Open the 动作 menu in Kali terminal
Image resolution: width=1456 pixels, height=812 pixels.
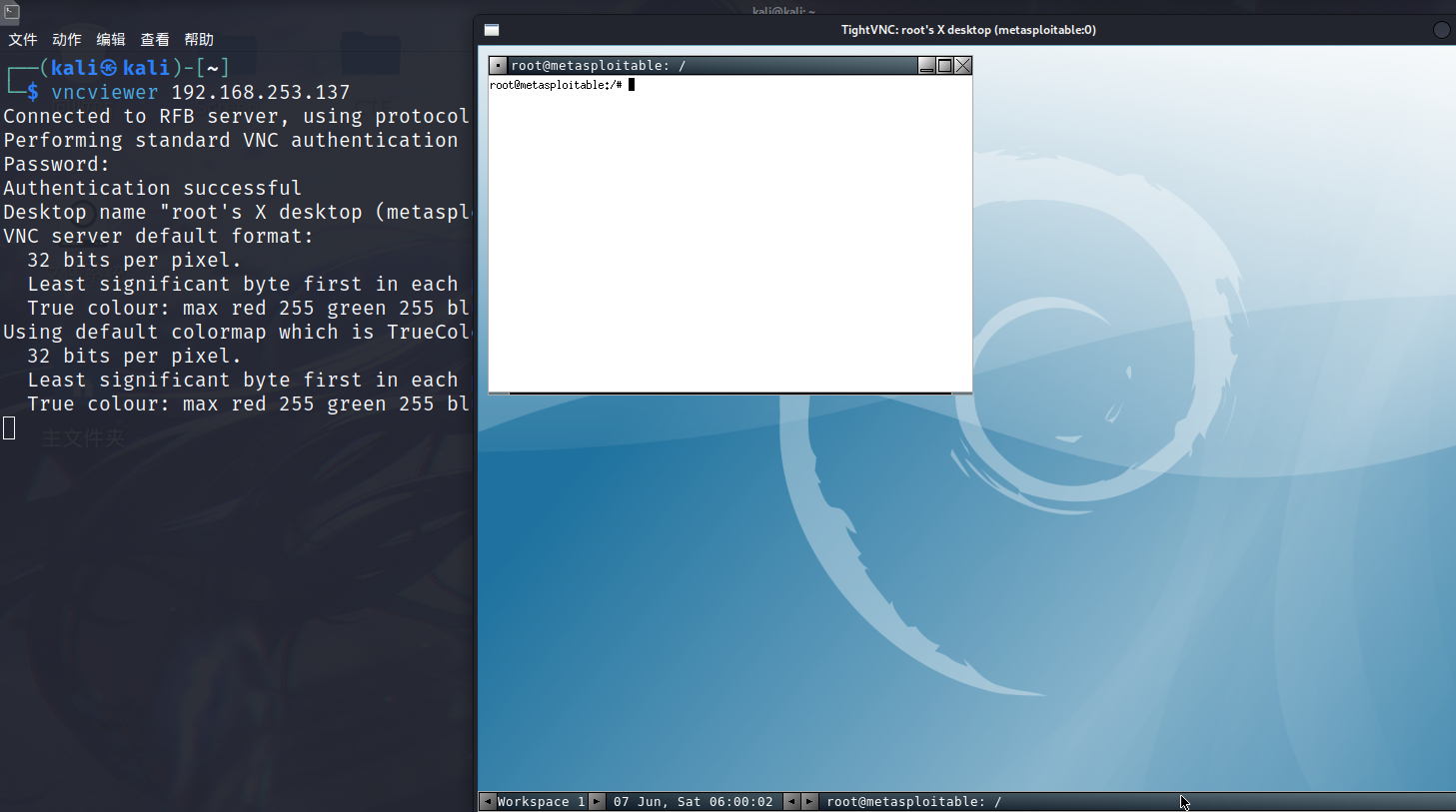pyautogui.click(x=67, y=40)
